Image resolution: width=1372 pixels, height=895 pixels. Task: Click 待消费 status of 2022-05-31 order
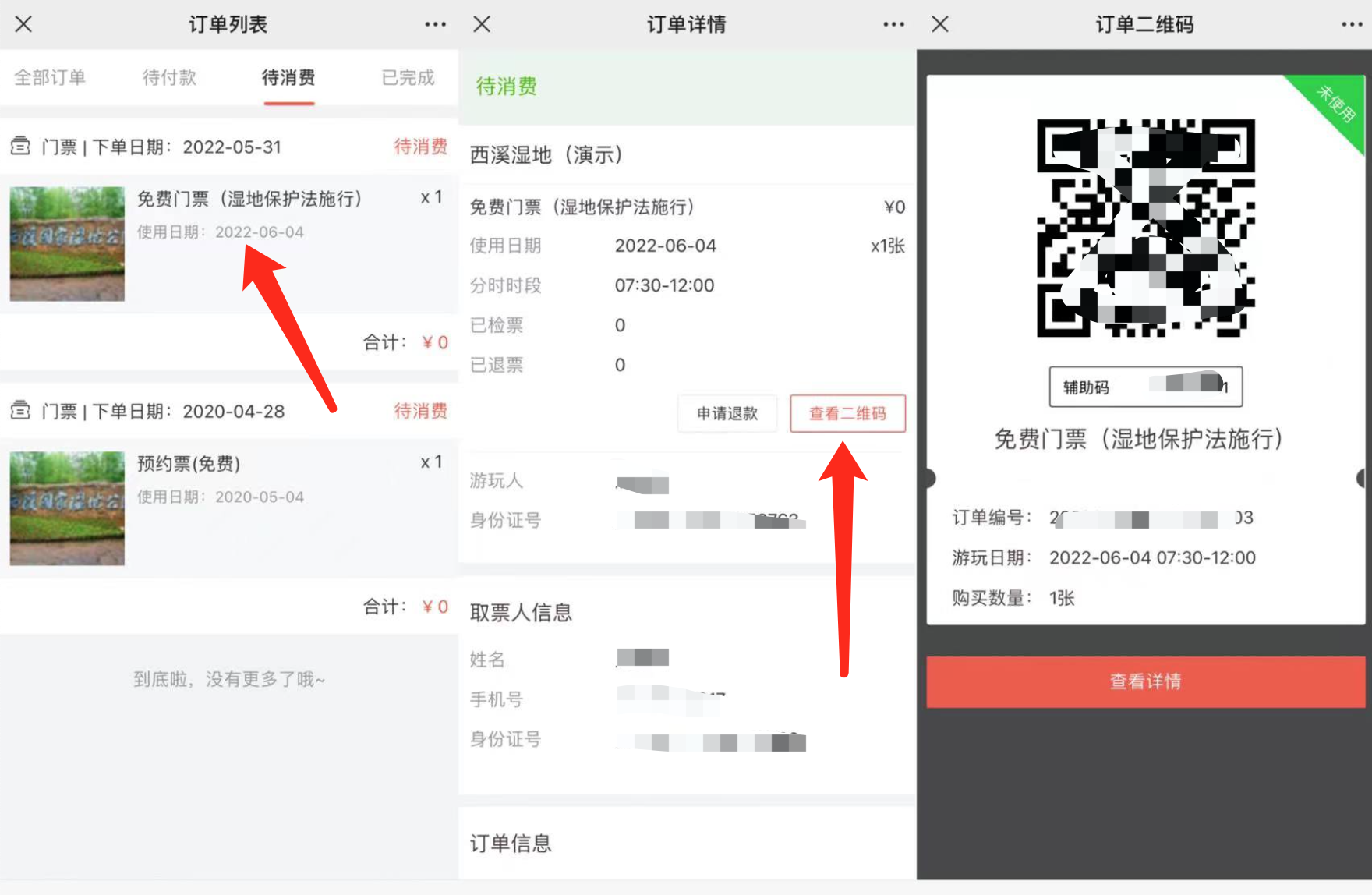coord(420,147)
